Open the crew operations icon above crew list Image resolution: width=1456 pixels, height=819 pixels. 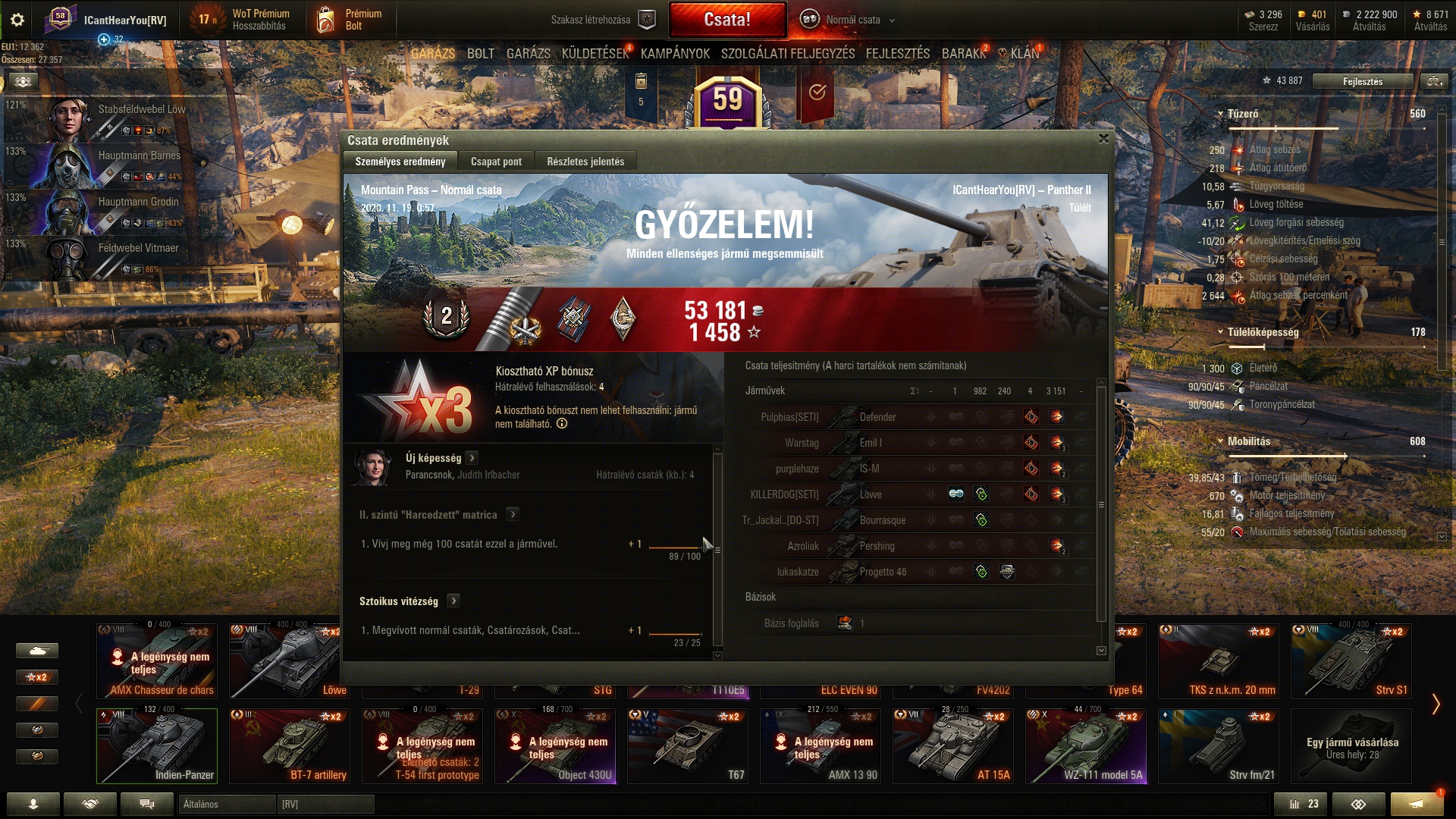tap(24, 81)
